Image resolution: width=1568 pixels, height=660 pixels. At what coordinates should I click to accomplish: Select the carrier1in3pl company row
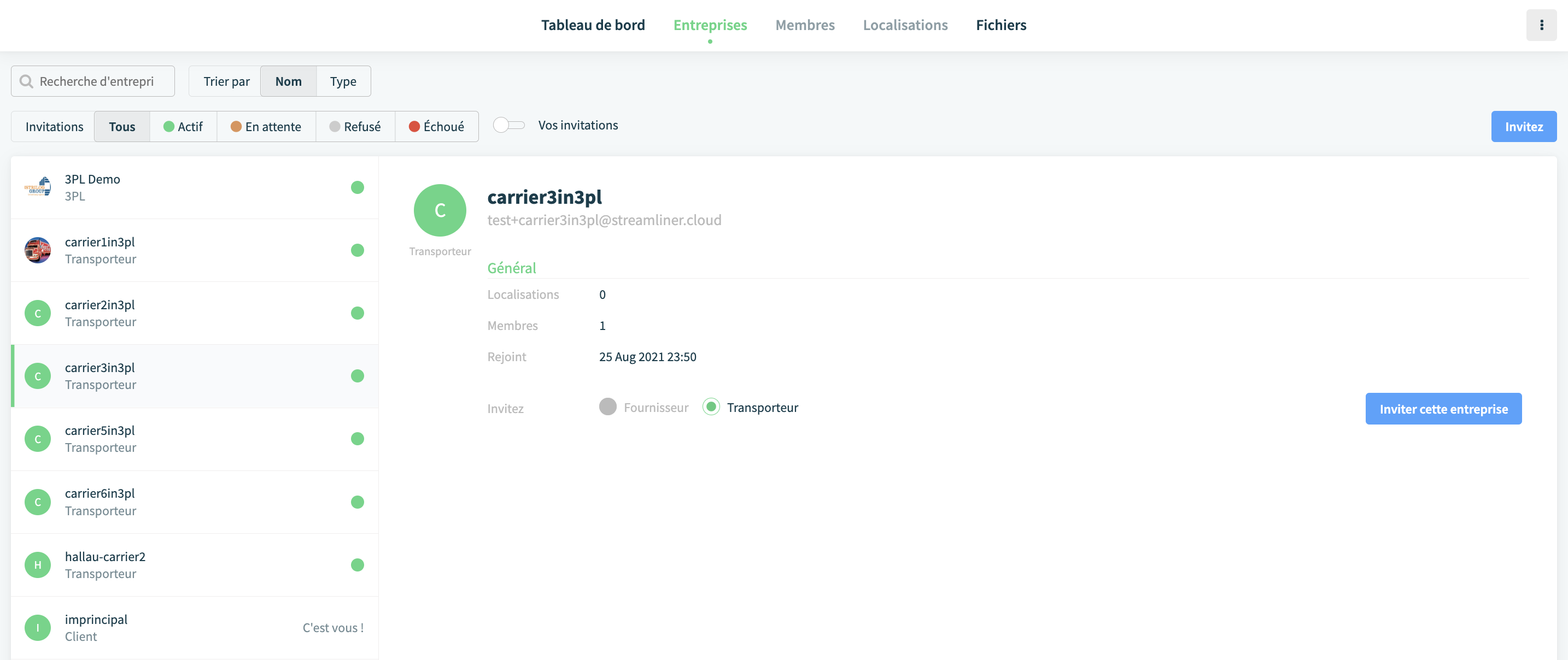tap(195, 250)
